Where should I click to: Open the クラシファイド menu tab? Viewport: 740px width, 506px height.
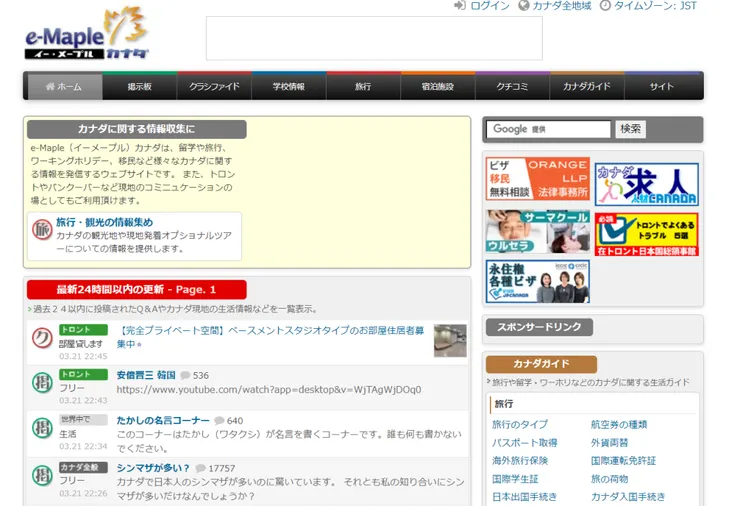tap(214, 86)
